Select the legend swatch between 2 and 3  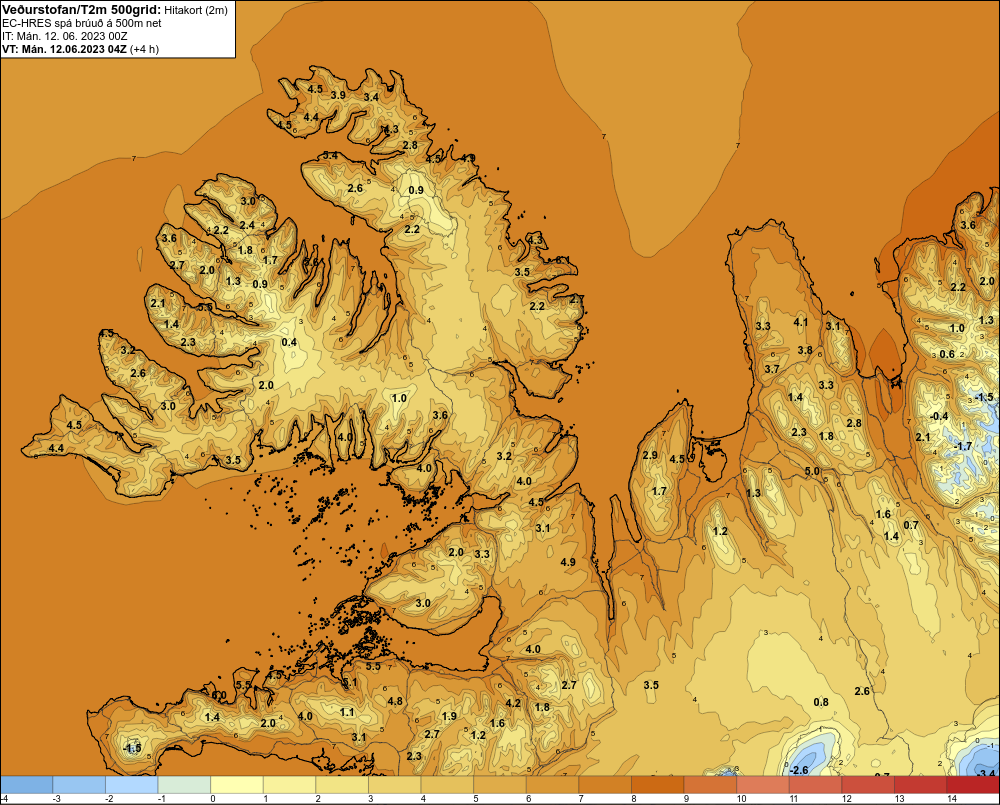[x=342, y=785]
